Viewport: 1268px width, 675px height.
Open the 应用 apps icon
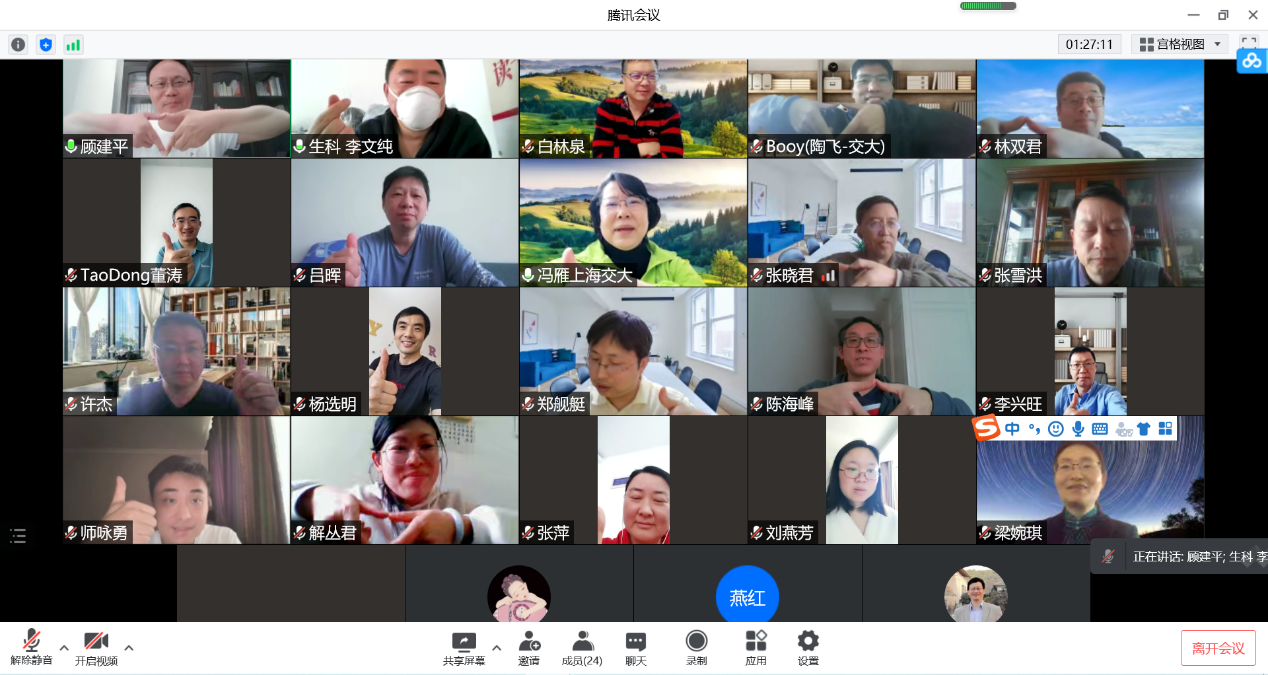tap(756, 642)
